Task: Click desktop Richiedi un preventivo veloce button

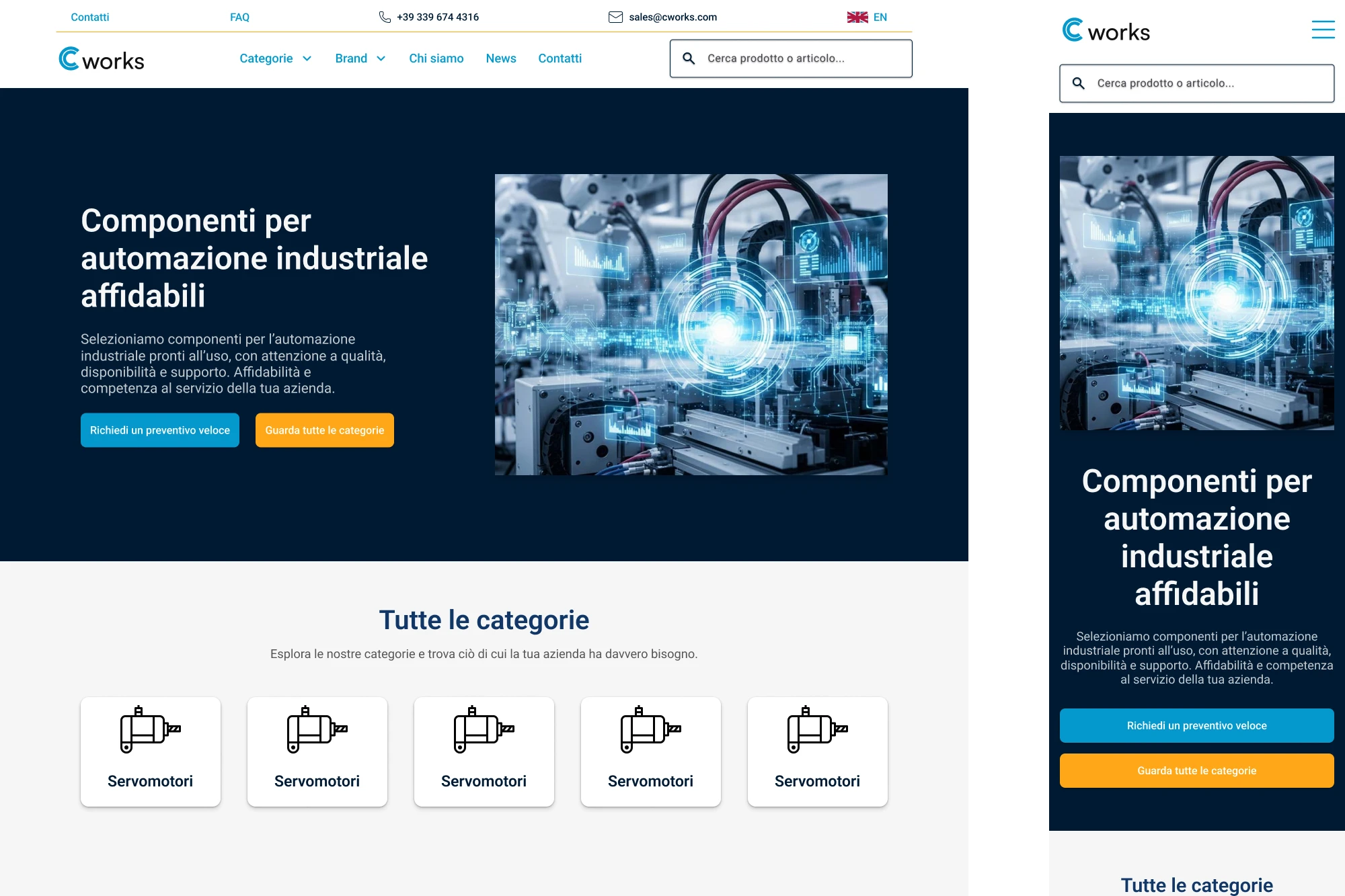Action: point(160,430)
